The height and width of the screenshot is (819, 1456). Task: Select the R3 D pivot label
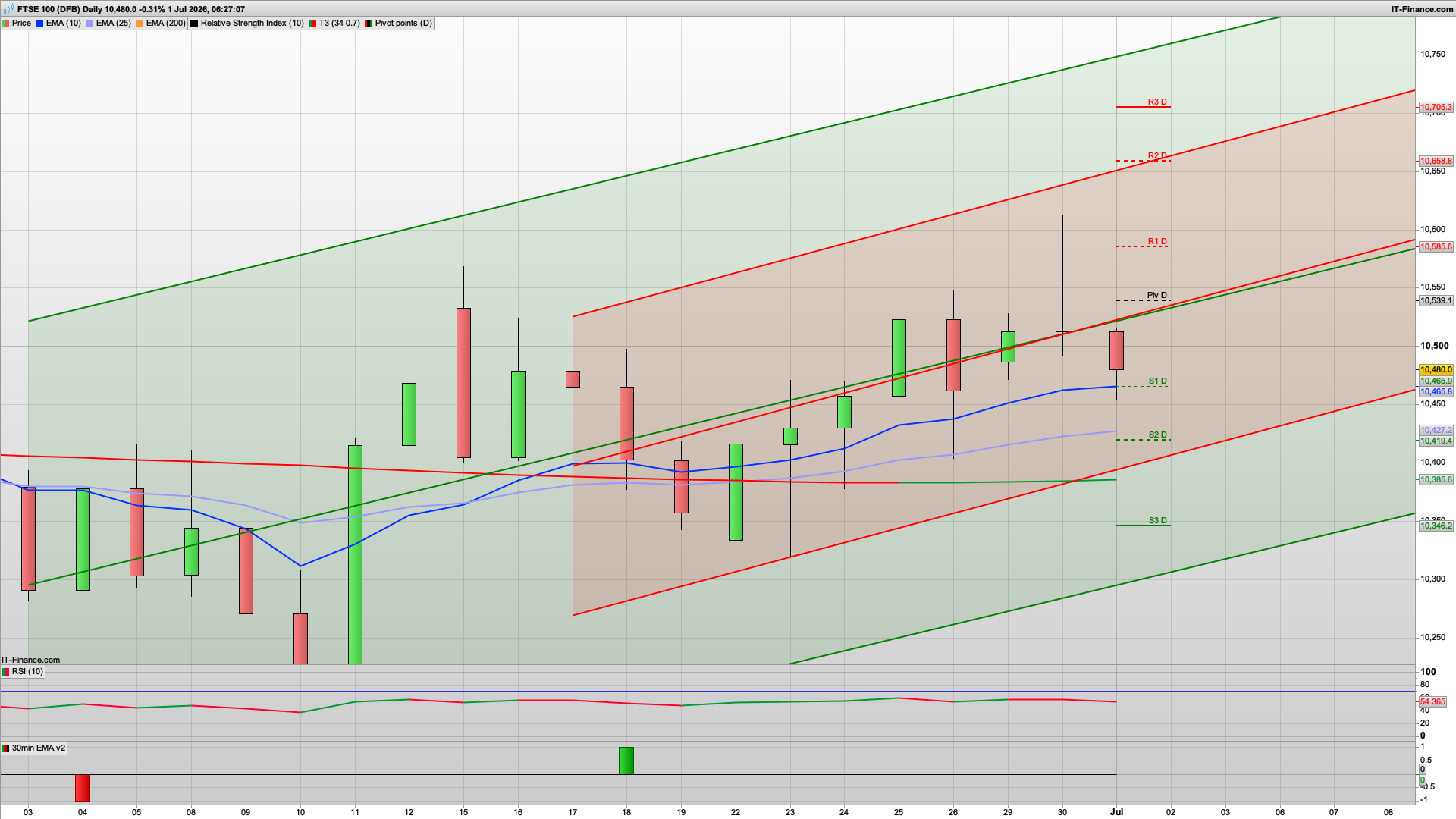tap(1157, 102)
